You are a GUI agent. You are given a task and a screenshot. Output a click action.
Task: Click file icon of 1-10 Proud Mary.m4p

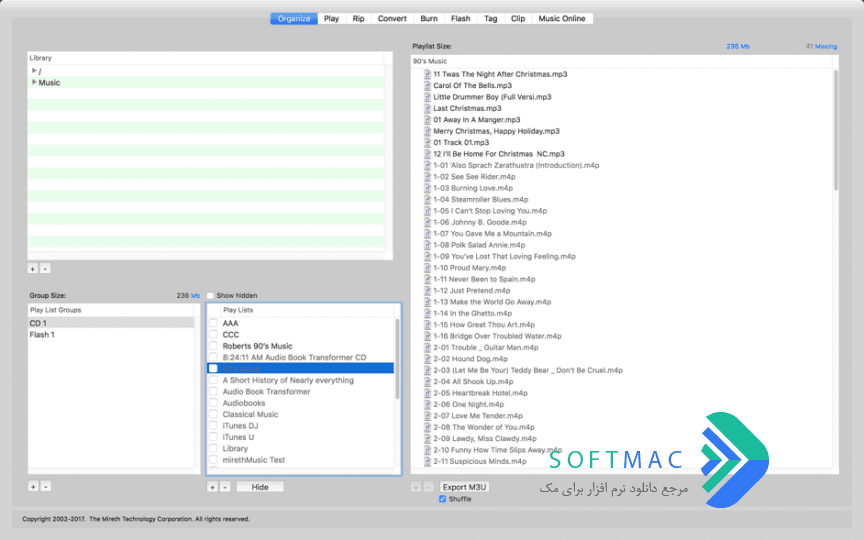[x=427, y=267]
